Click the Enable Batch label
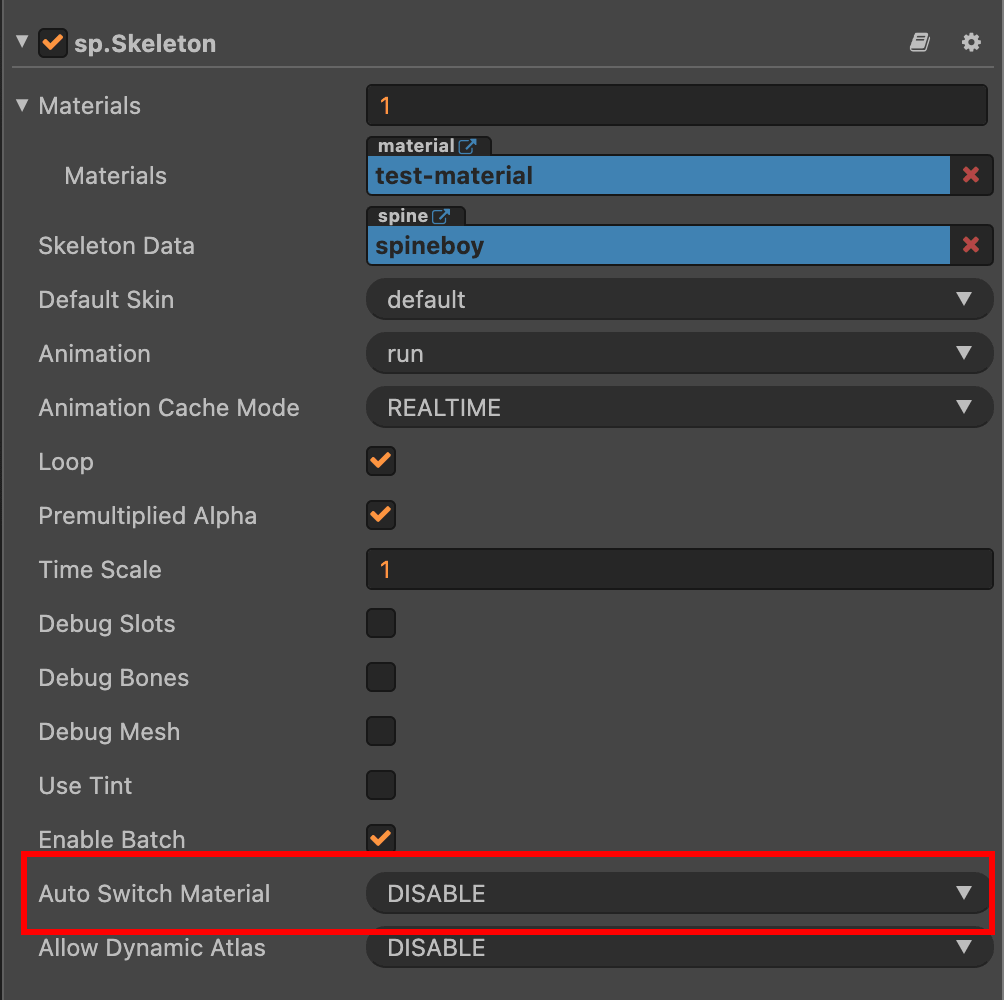The image size is (1004, 1000). [x=112, y=839]
